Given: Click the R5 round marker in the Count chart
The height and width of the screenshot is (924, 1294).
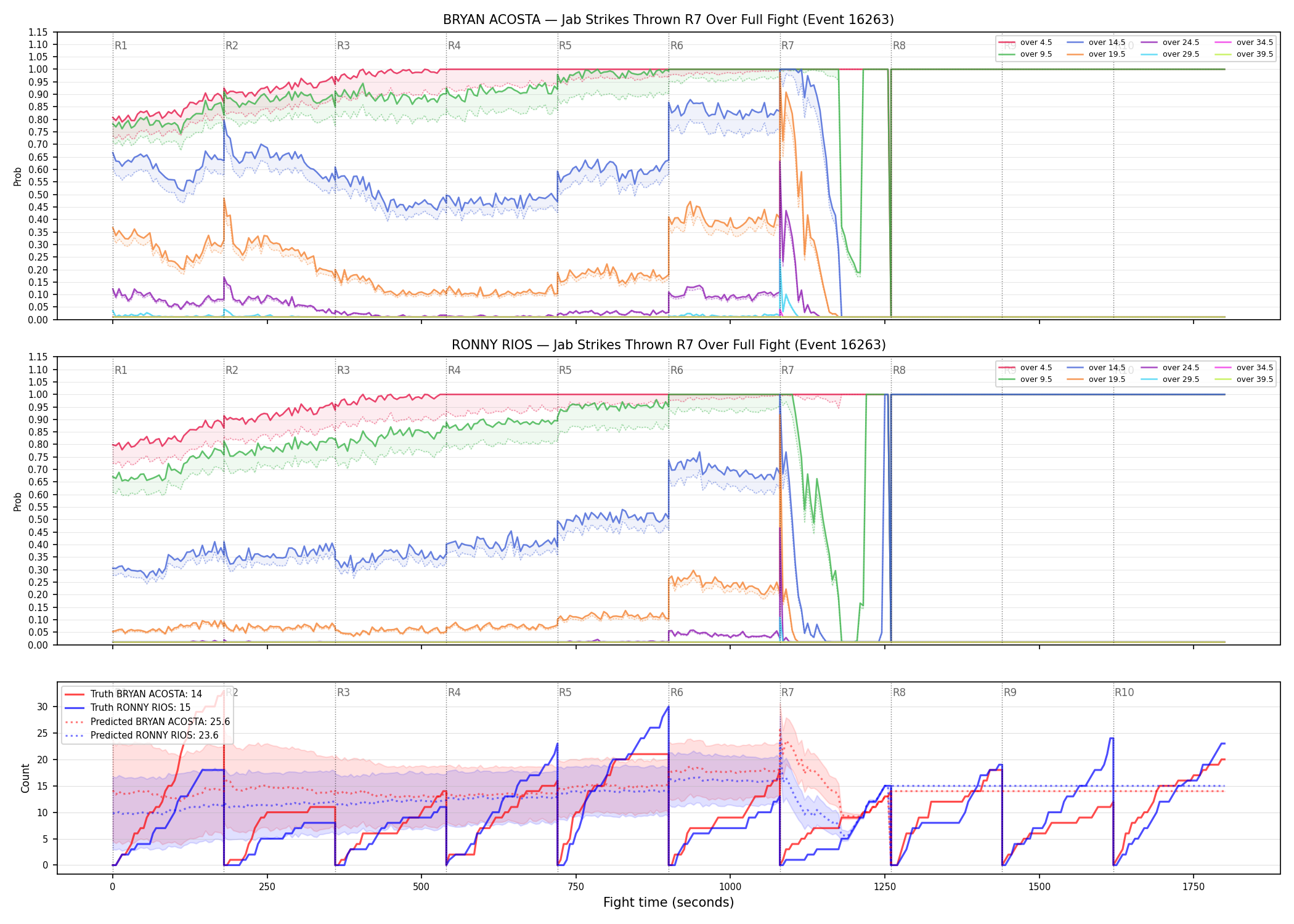Looking at the screenshot, I should (565, 692).
